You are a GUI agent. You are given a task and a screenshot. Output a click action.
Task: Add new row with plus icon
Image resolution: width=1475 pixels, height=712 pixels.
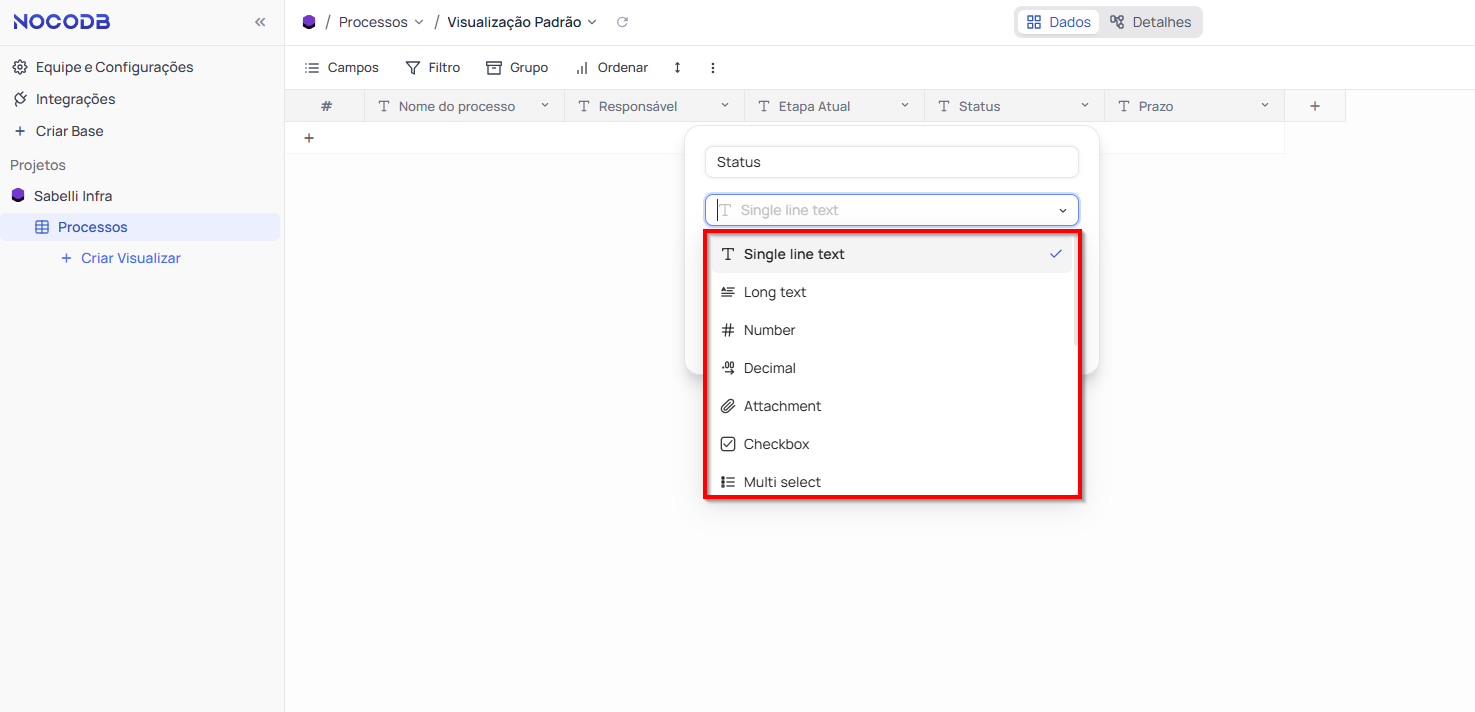point(309,138)
